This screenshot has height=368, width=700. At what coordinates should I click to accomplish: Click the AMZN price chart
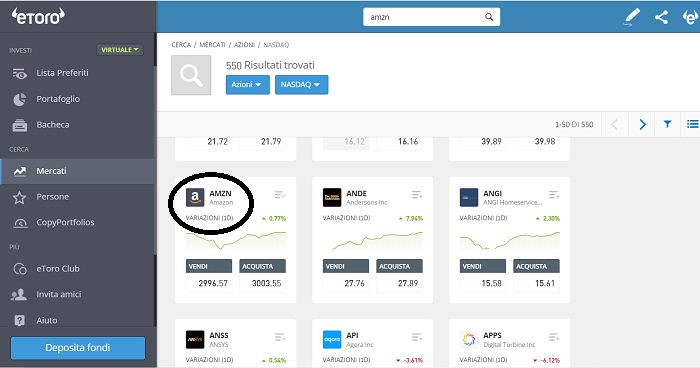coord(236,240)
